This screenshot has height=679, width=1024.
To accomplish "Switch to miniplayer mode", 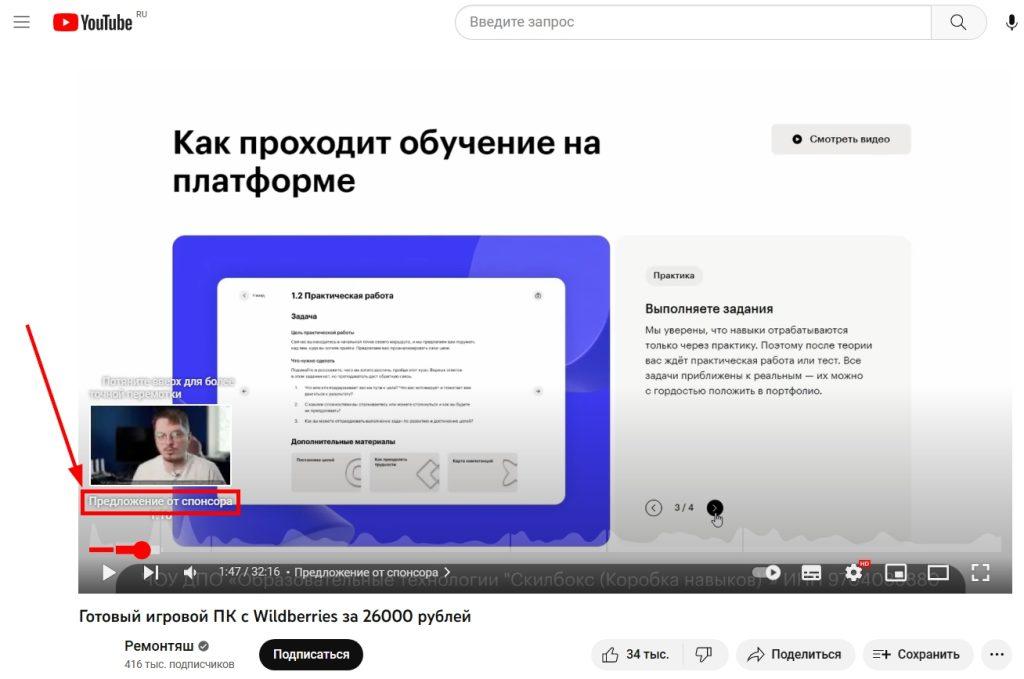I will 896,573.
